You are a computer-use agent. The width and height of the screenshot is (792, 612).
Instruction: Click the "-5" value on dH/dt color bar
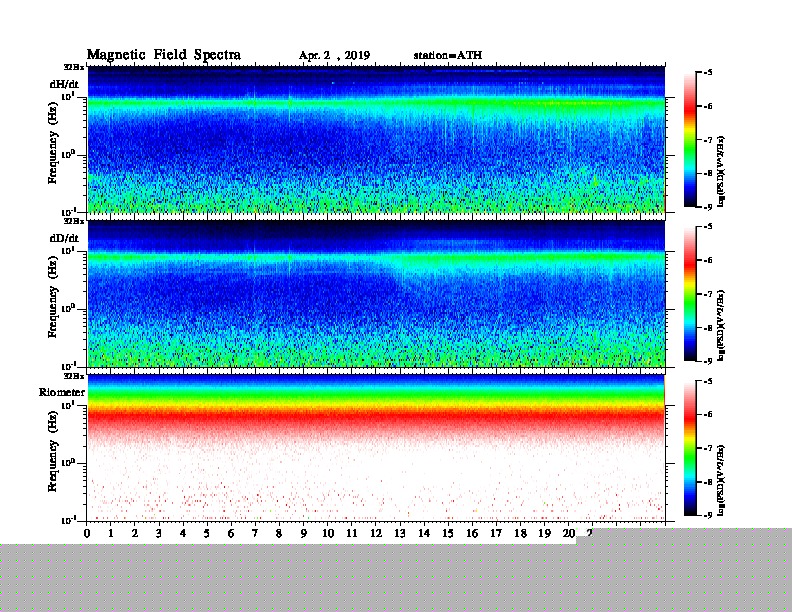coord(708,73)
